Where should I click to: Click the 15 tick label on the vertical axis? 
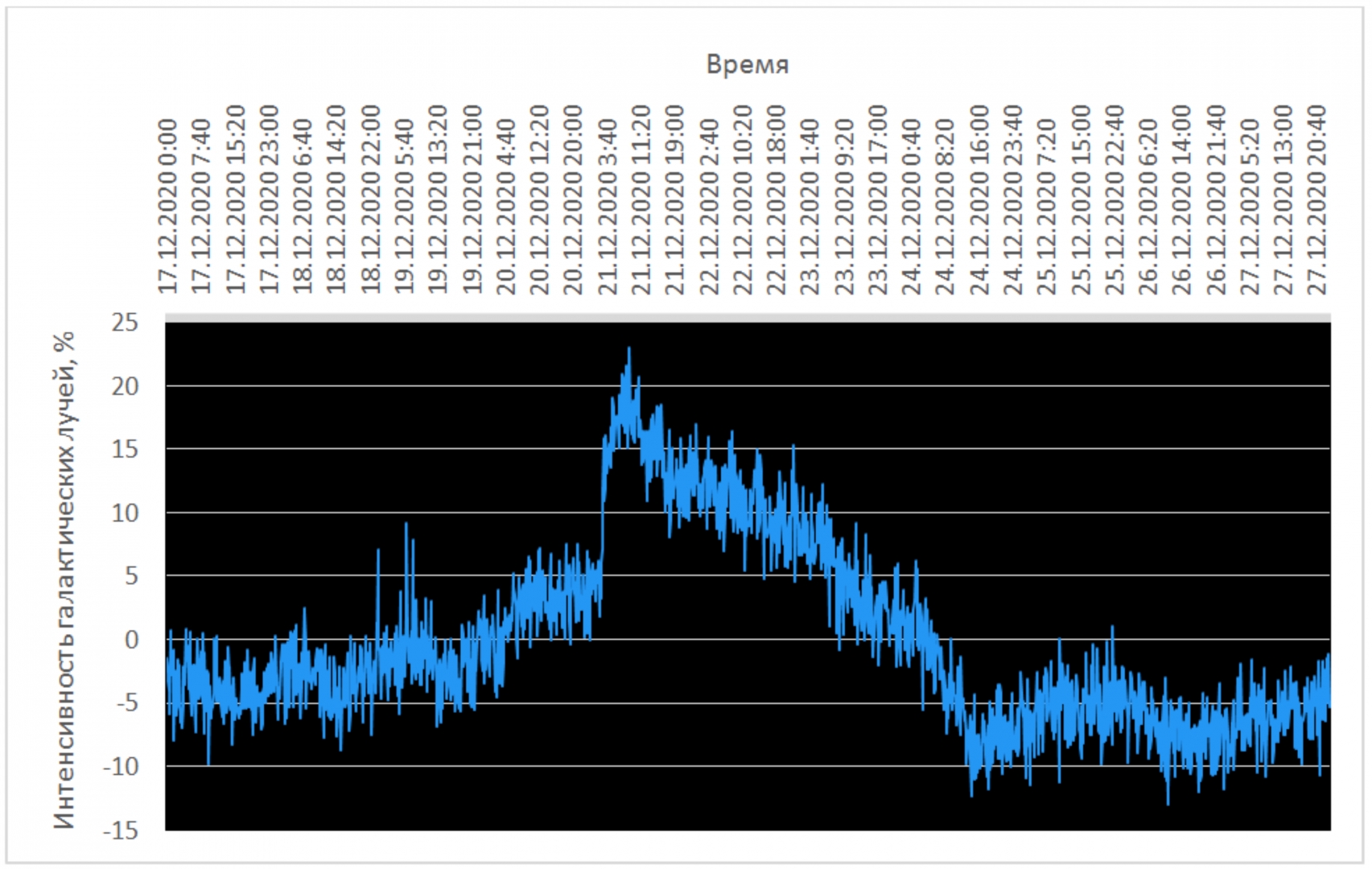[125, 449]
